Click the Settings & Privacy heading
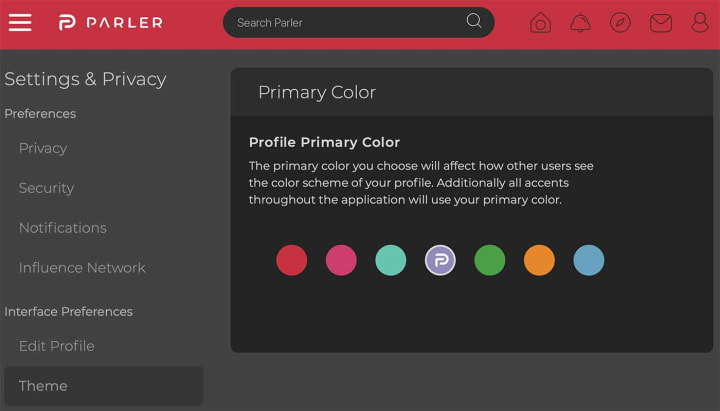Screen dimensions: 720x411 (x=85, y=79)
